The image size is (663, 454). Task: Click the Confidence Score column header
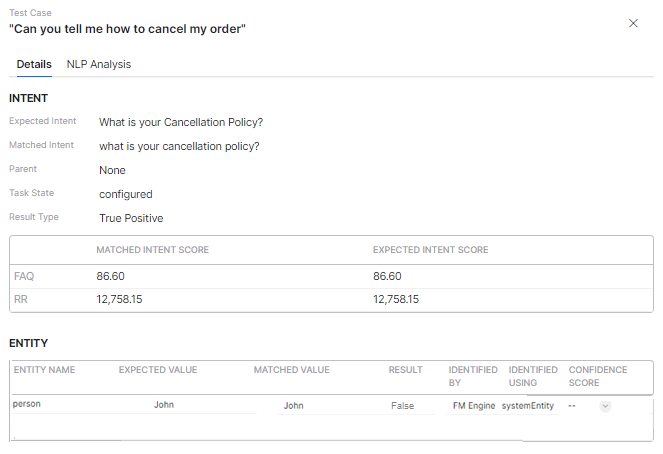click(598, 376)
